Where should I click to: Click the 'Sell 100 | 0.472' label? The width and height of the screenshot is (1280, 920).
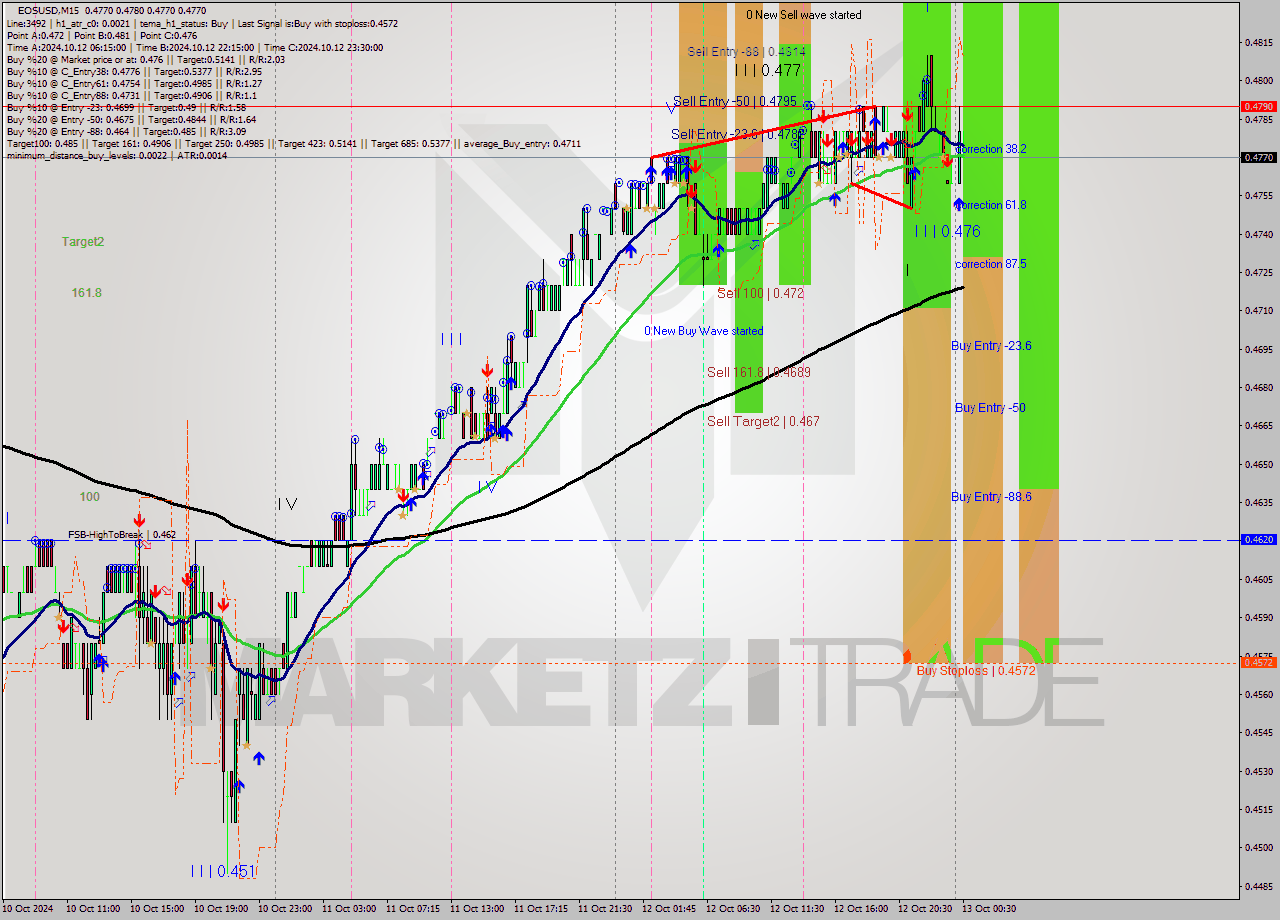(760, 293)
